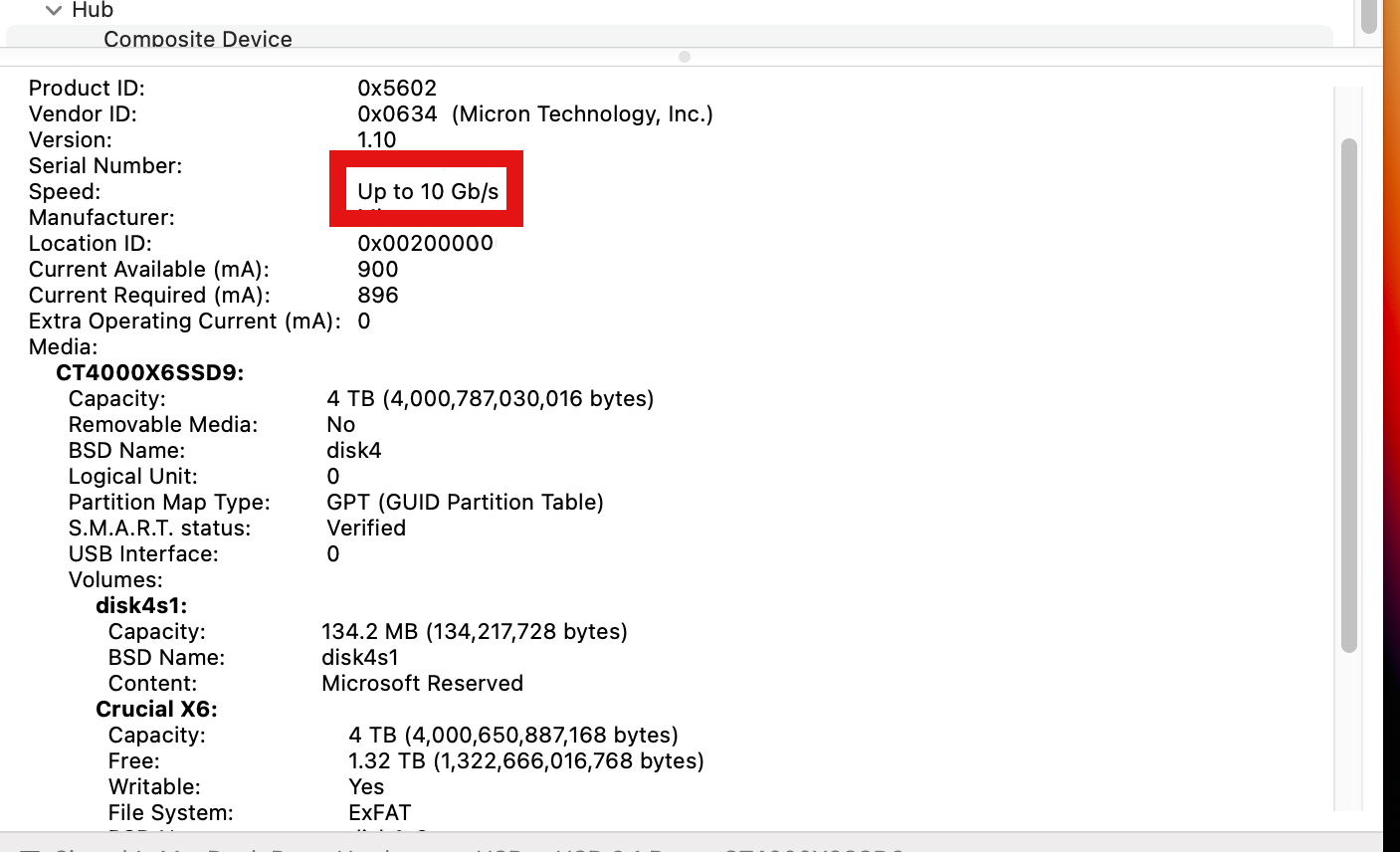Click the "Product ID:" label

87,89
